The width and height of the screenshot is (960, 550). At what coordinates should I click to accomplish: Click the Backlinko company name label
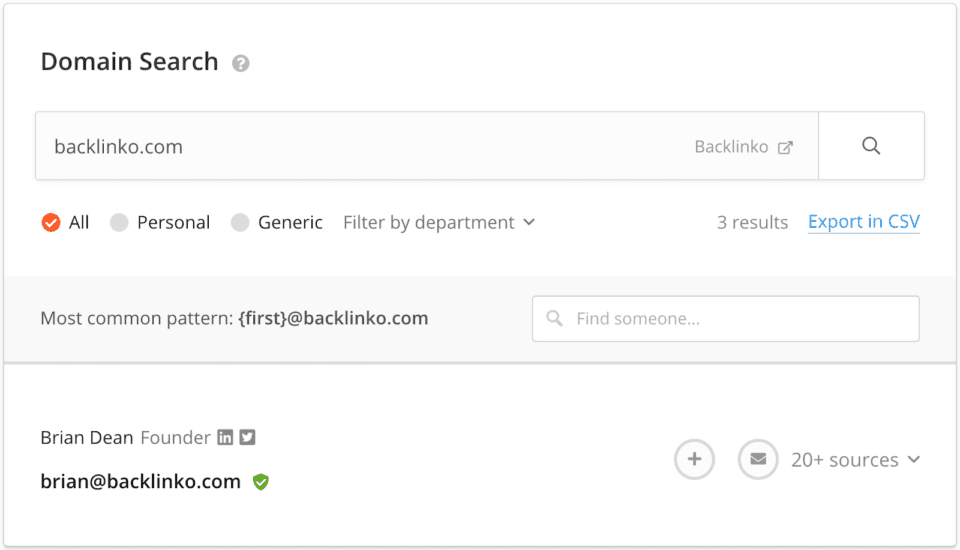(x=731, y=147)
